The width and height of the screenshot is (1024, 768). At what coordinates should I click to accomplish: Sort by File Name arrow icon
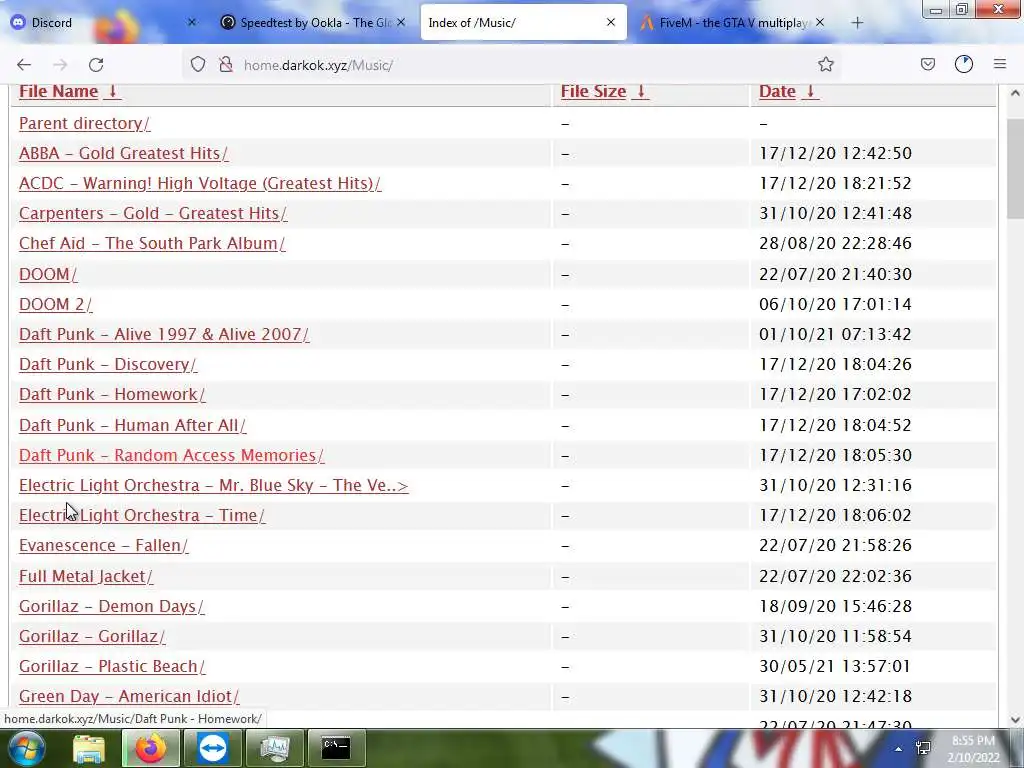pyautogui.click(x=112, y=91)
